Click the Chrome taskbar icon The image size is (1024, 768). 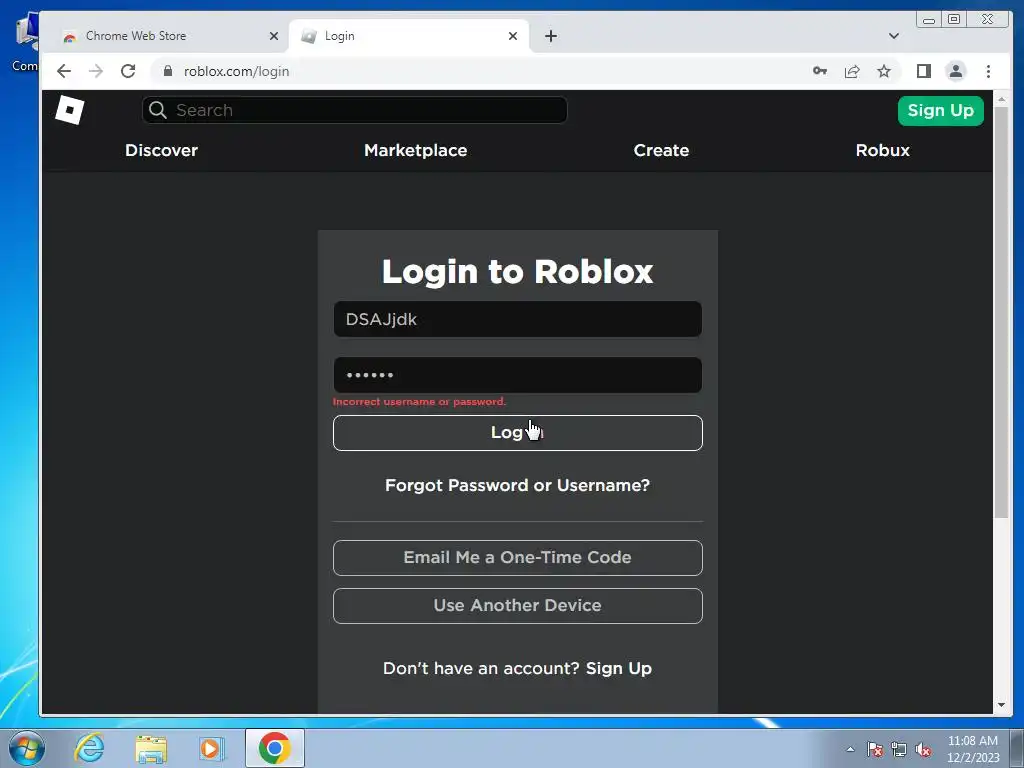(274, 748)
